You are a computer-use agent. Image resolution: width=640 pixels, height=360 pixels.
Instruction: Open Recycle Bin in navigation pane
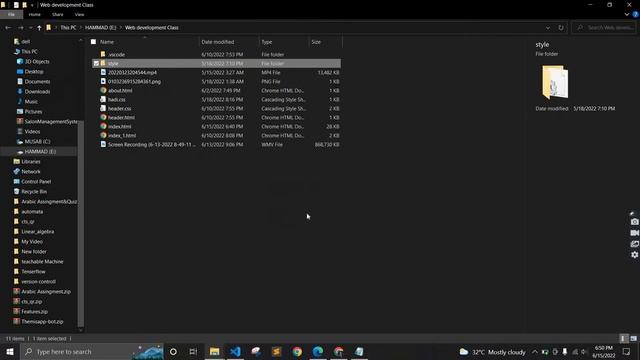(34, 191)
